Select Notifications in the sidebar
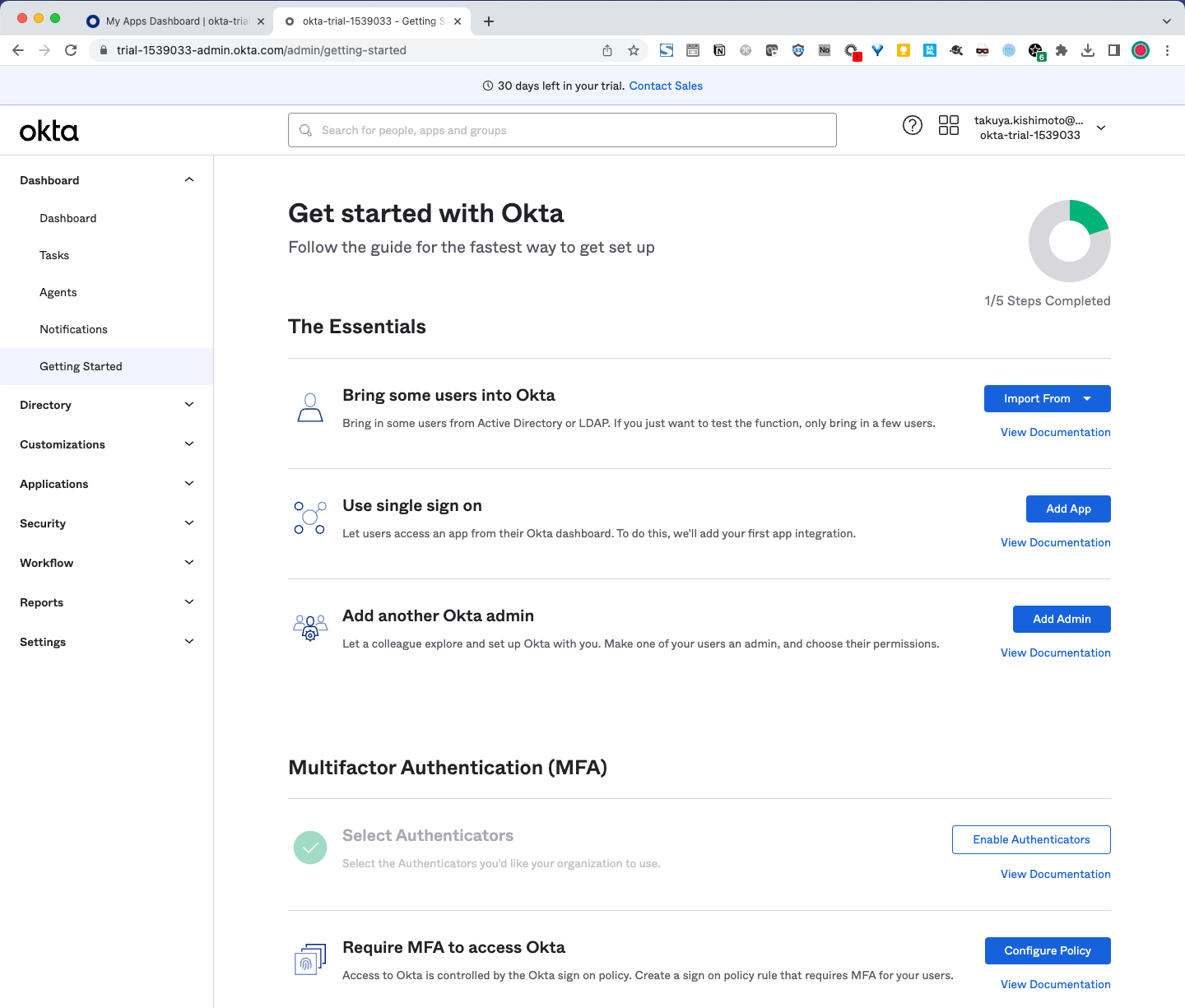This screenshot has height=1008, width=1185. click(73, 329)
